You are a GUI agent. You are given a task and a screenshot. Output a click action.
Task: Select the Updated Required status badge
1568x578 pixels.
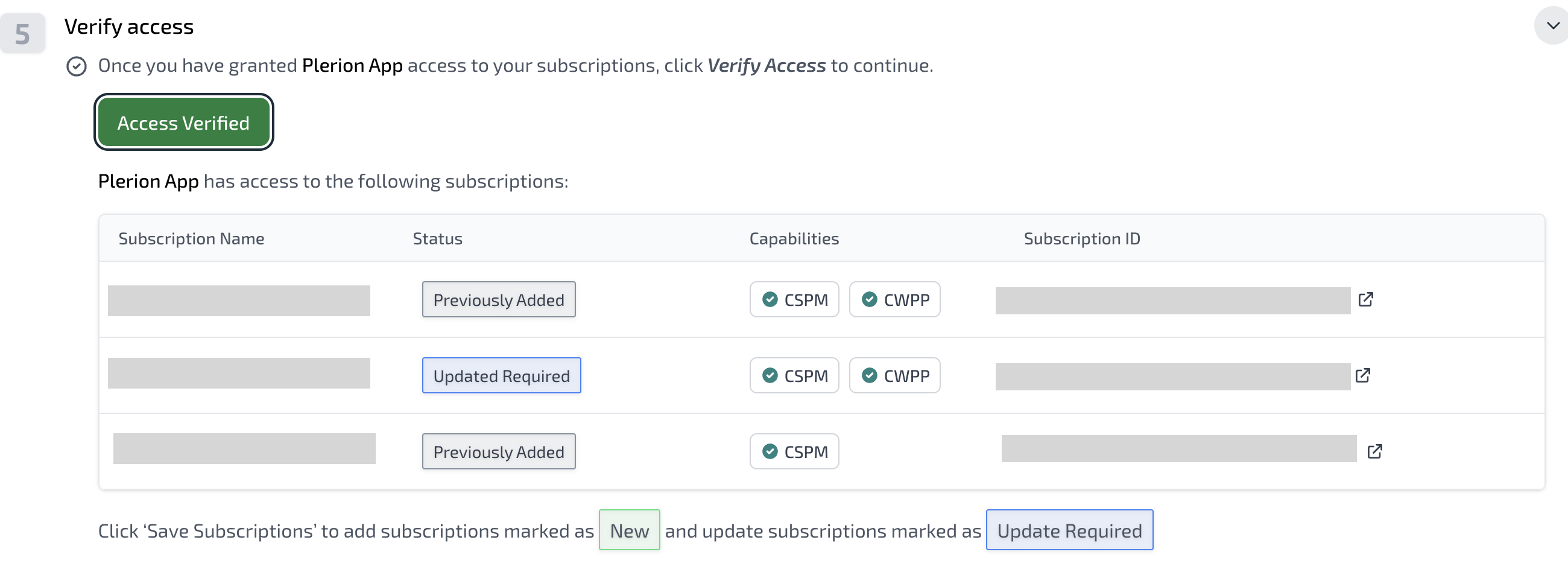pyautogui.click(x=502, y=376)
